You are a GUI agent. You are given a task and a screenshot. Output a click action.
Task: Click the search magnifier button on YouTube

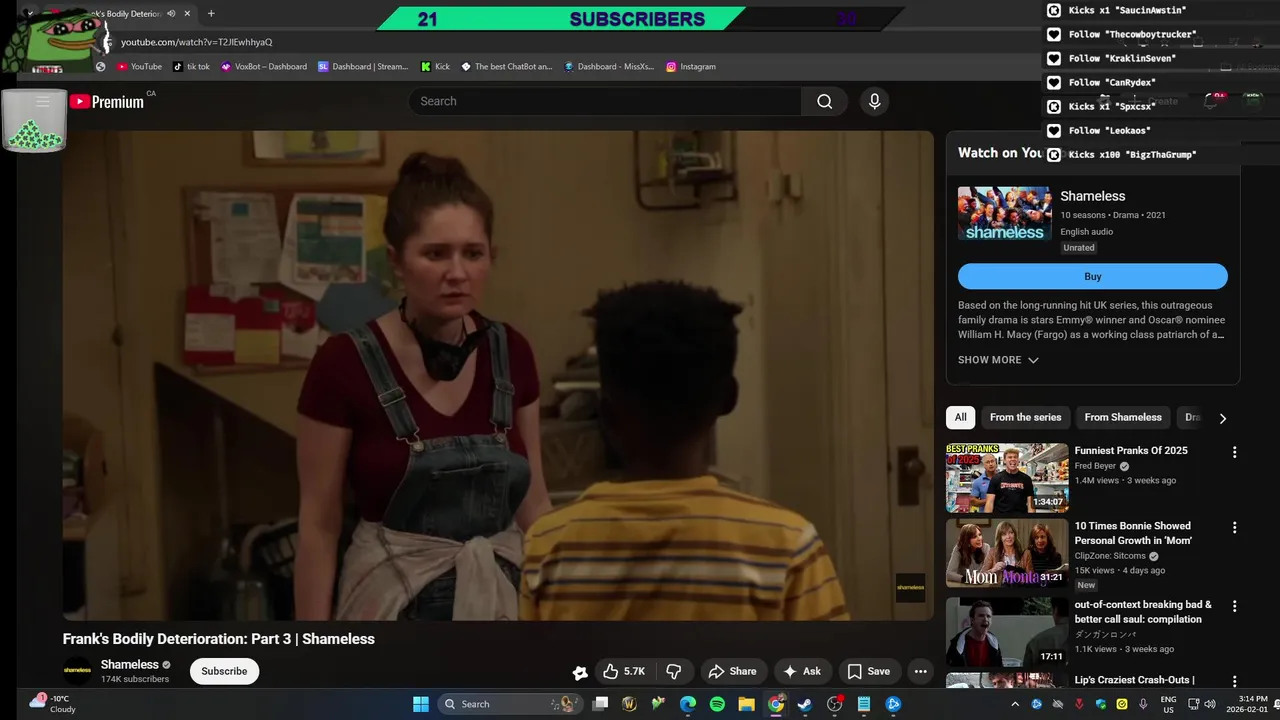tap(824, 101)
